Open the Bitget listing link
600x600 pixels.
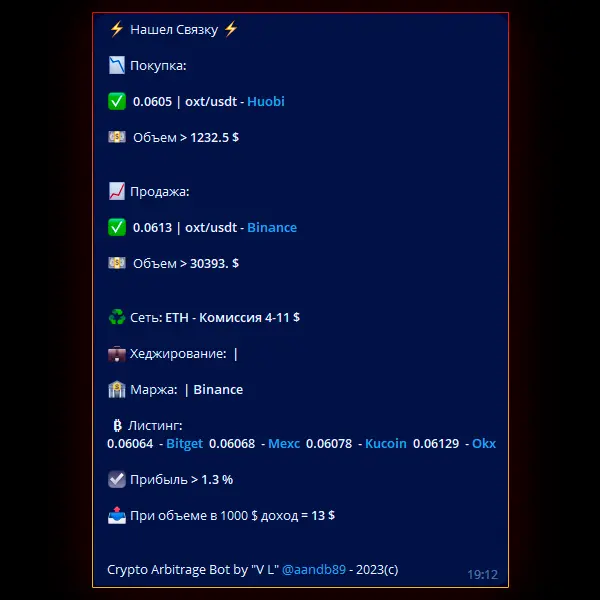tap(184, 443)
